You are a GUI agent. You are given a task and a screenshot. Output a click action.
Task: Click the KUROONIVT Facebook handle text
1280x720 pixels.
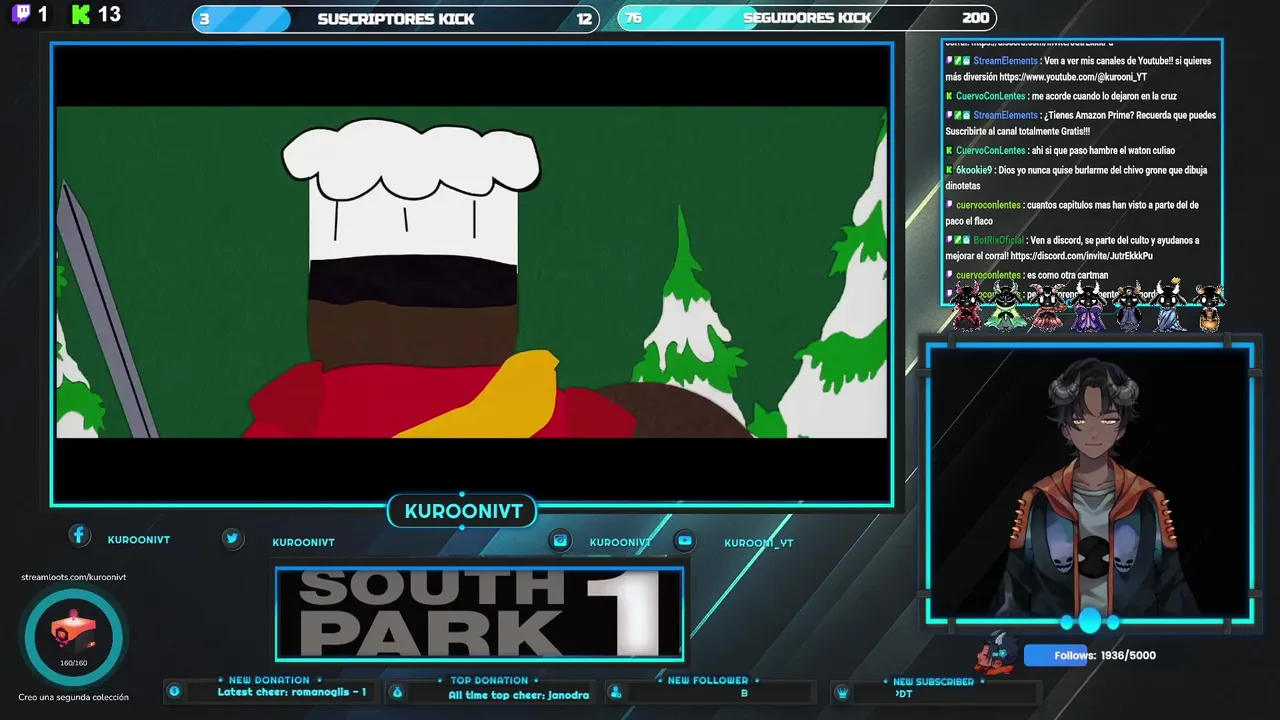click(139, 540)
